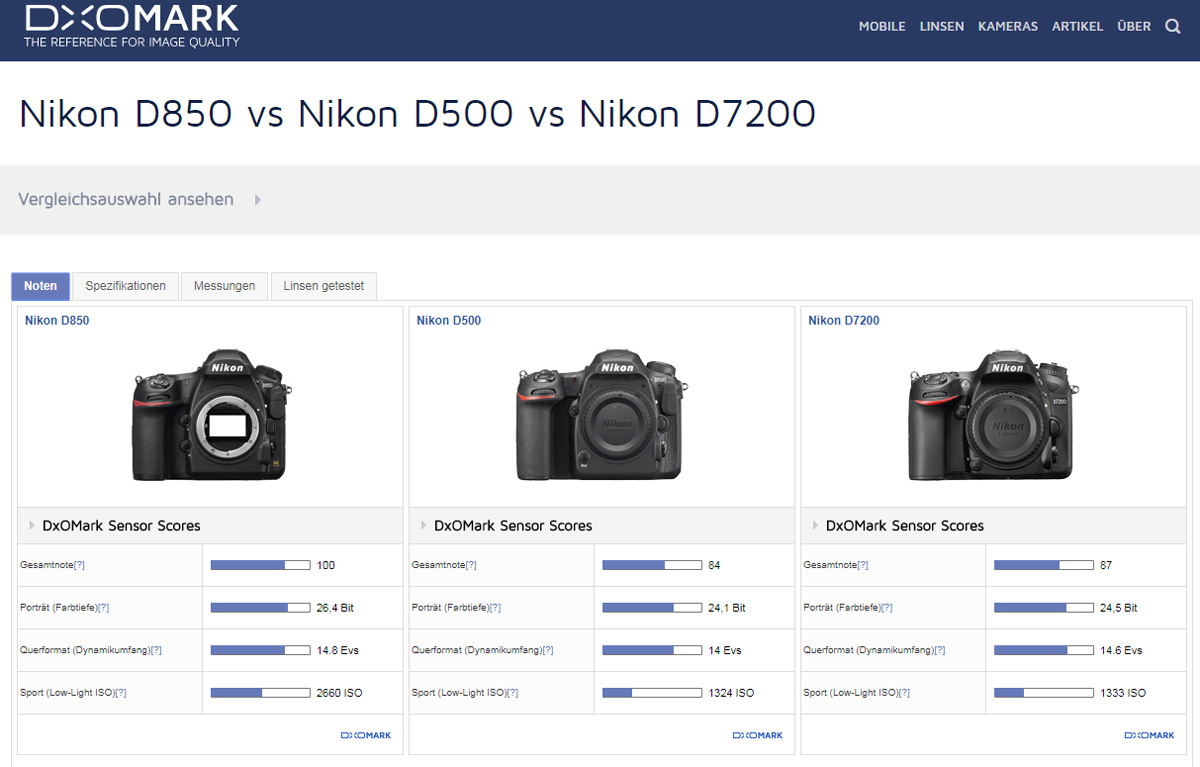Click the DXOMARK logo under the D500 card
The height and width of the screenshot is (767, 1200).
point(758,735)
